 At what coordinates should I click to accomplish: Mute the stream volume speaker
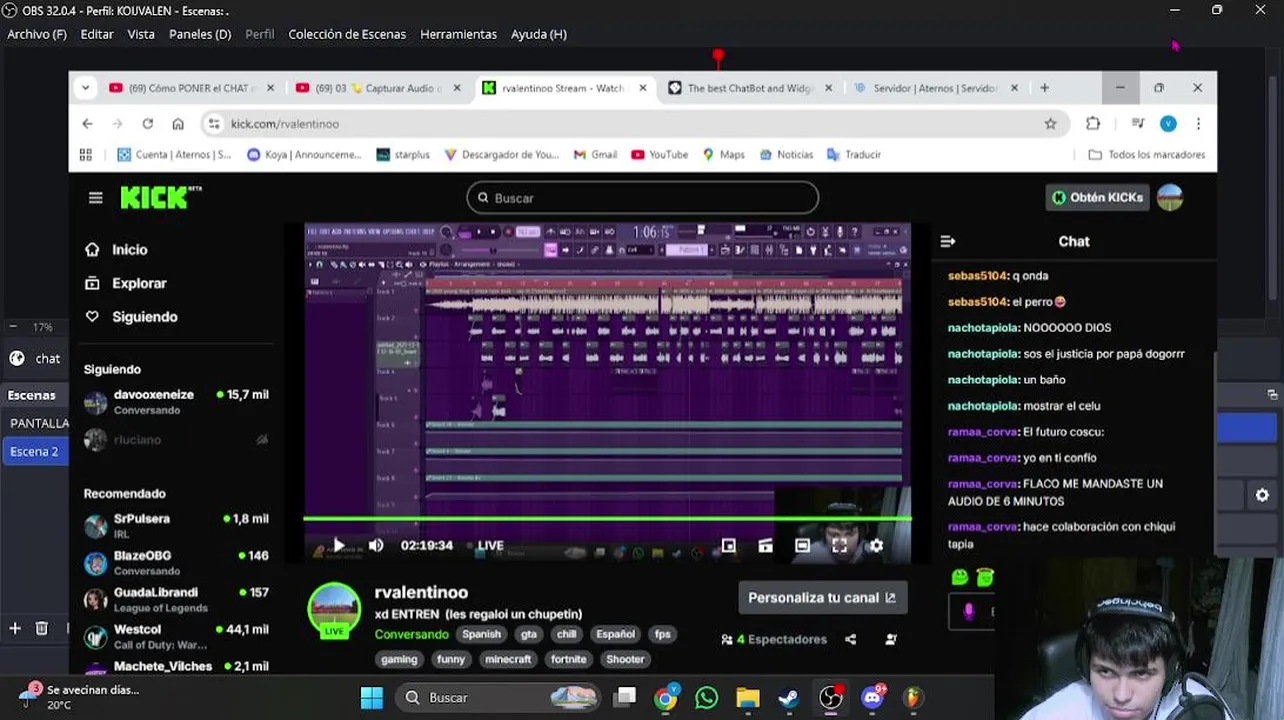click(x=376, y=545)
